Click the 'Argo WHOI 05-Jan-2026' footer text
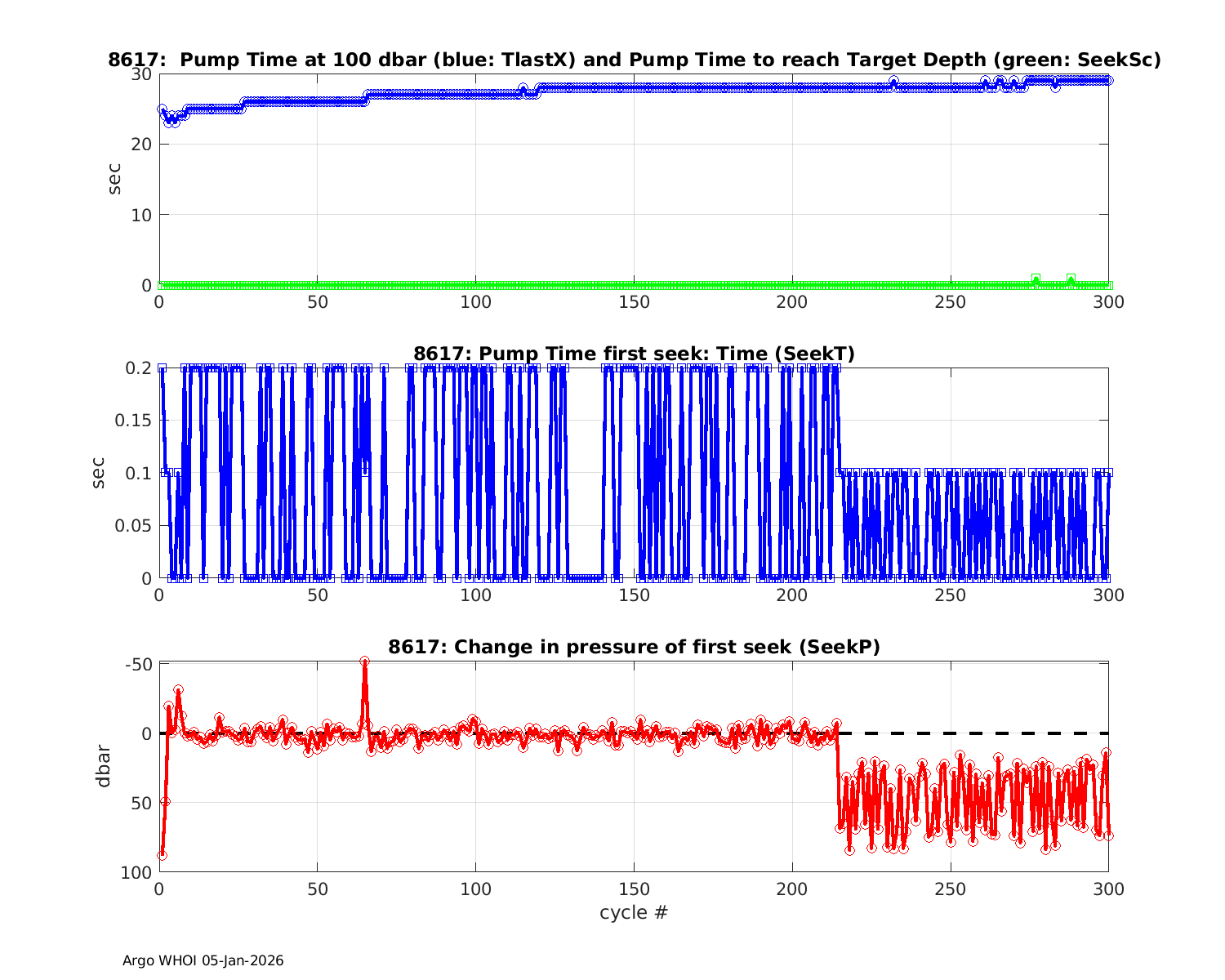The width and height of the screenshot is (1225, 980). coord(203,960)
